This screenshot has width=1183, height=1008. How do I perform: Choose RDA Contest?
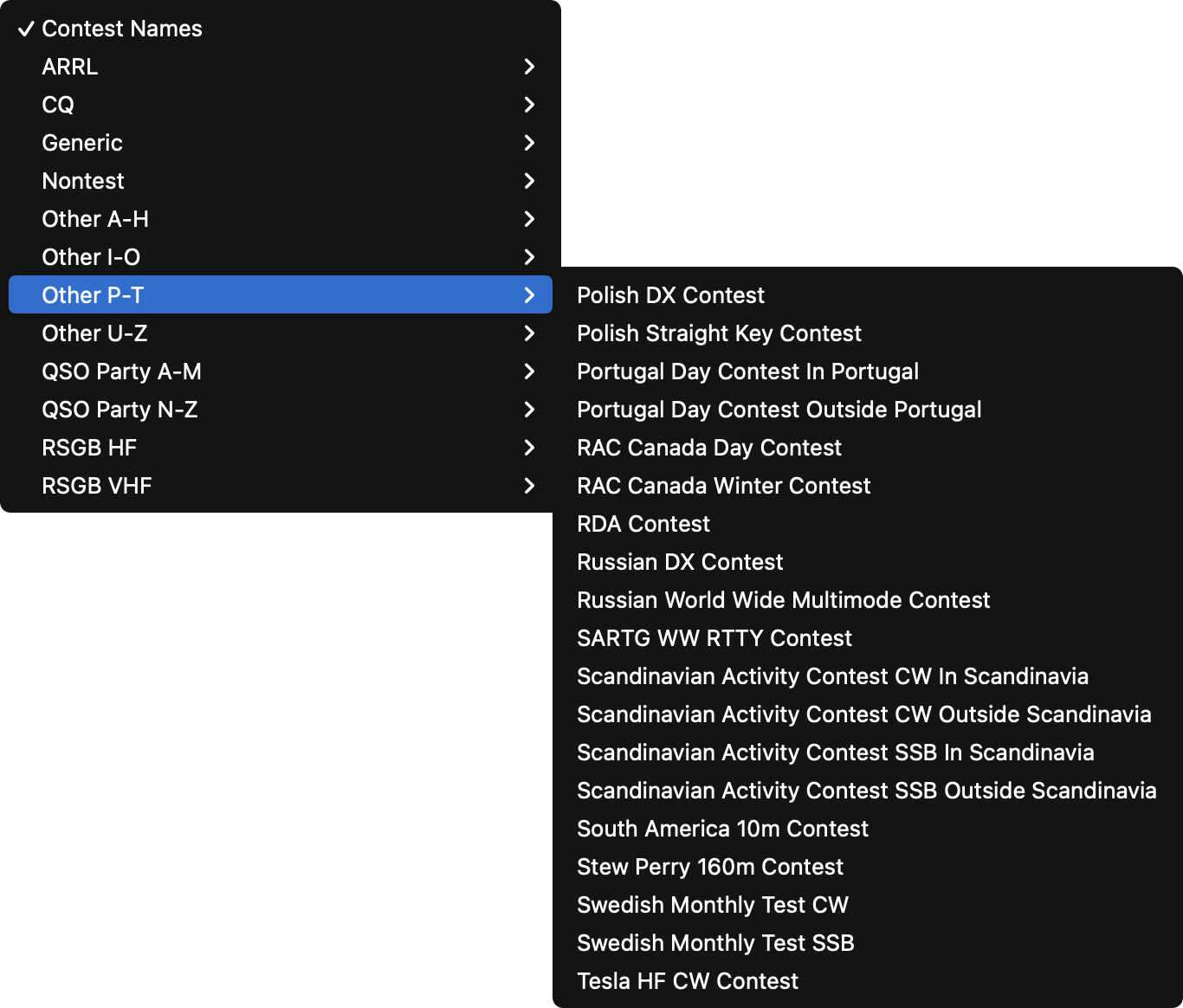click(x=868, y=524)
